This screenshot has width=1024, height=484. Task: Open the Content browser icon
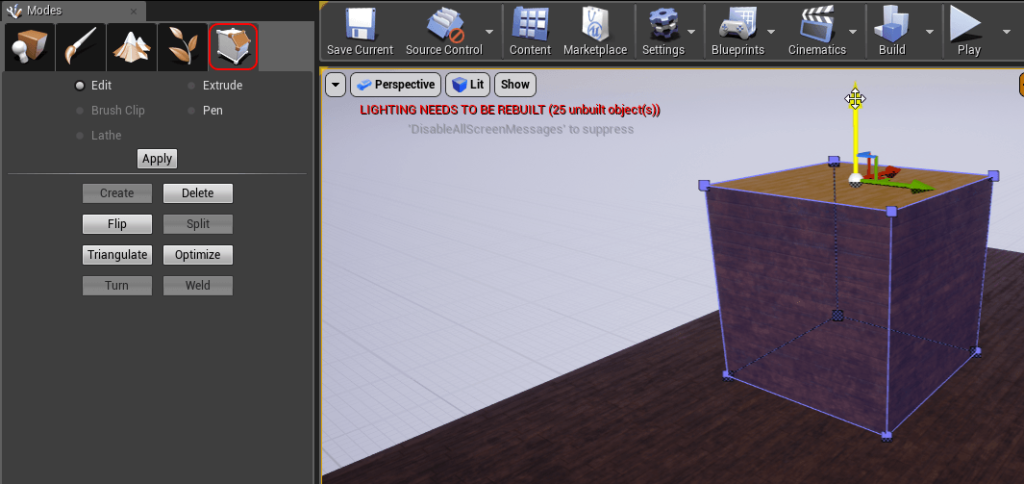coord(530,24)
